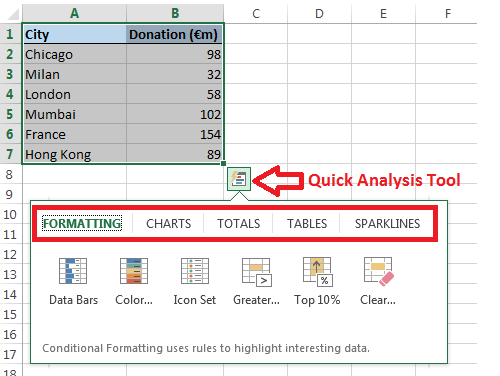Choose the Greater Than formatting option

pos(256,282)
